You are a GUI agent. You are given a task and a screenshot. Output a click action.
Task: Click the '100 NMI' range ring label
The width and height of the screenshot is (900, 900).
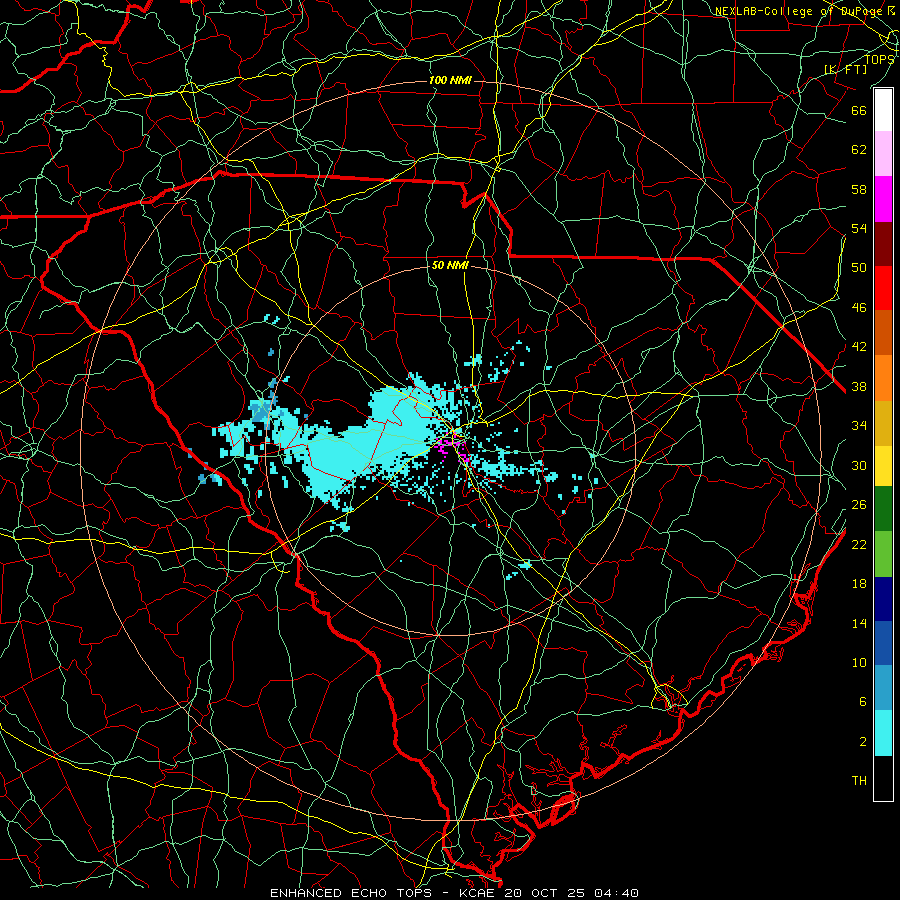(450, 80)
